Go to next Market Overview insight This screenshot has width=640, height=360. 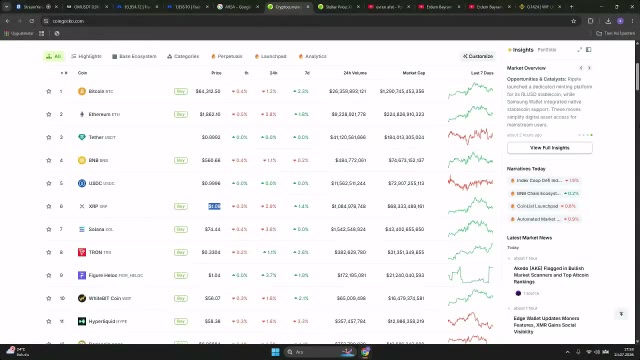pos(589,68)
